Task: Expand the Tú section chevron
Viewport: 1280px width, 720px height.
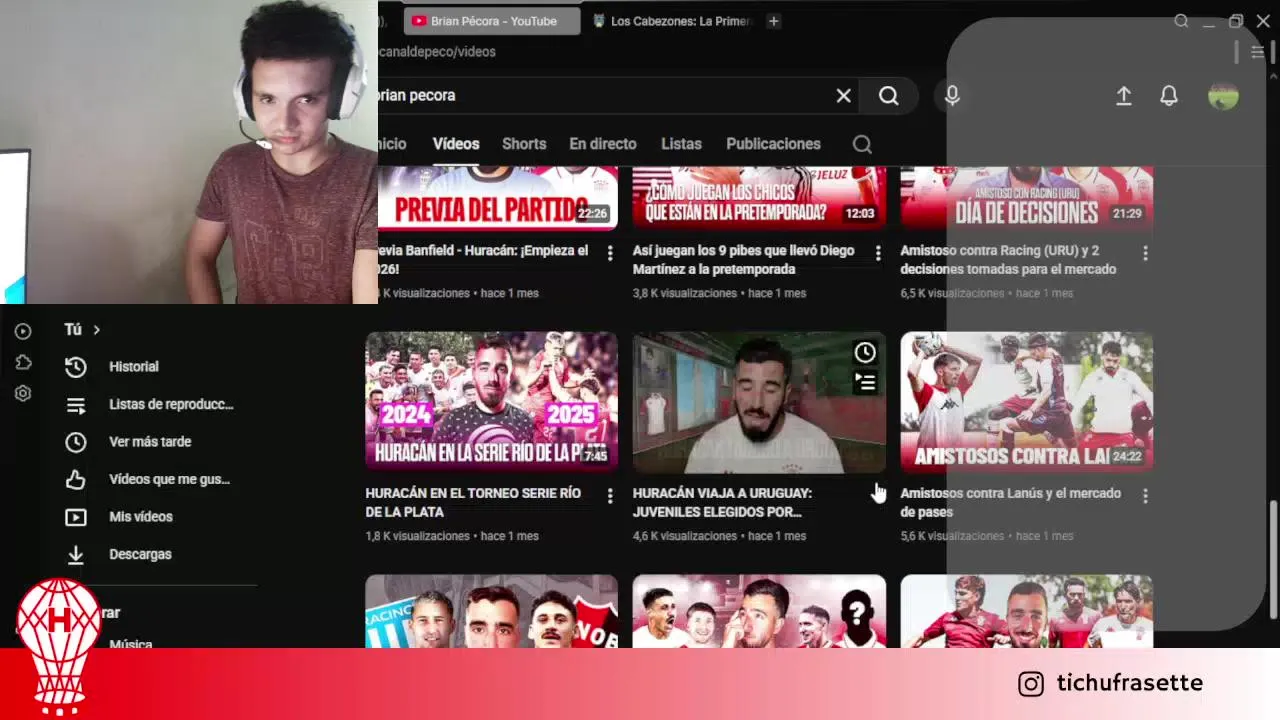Action: tap(96, 330)
